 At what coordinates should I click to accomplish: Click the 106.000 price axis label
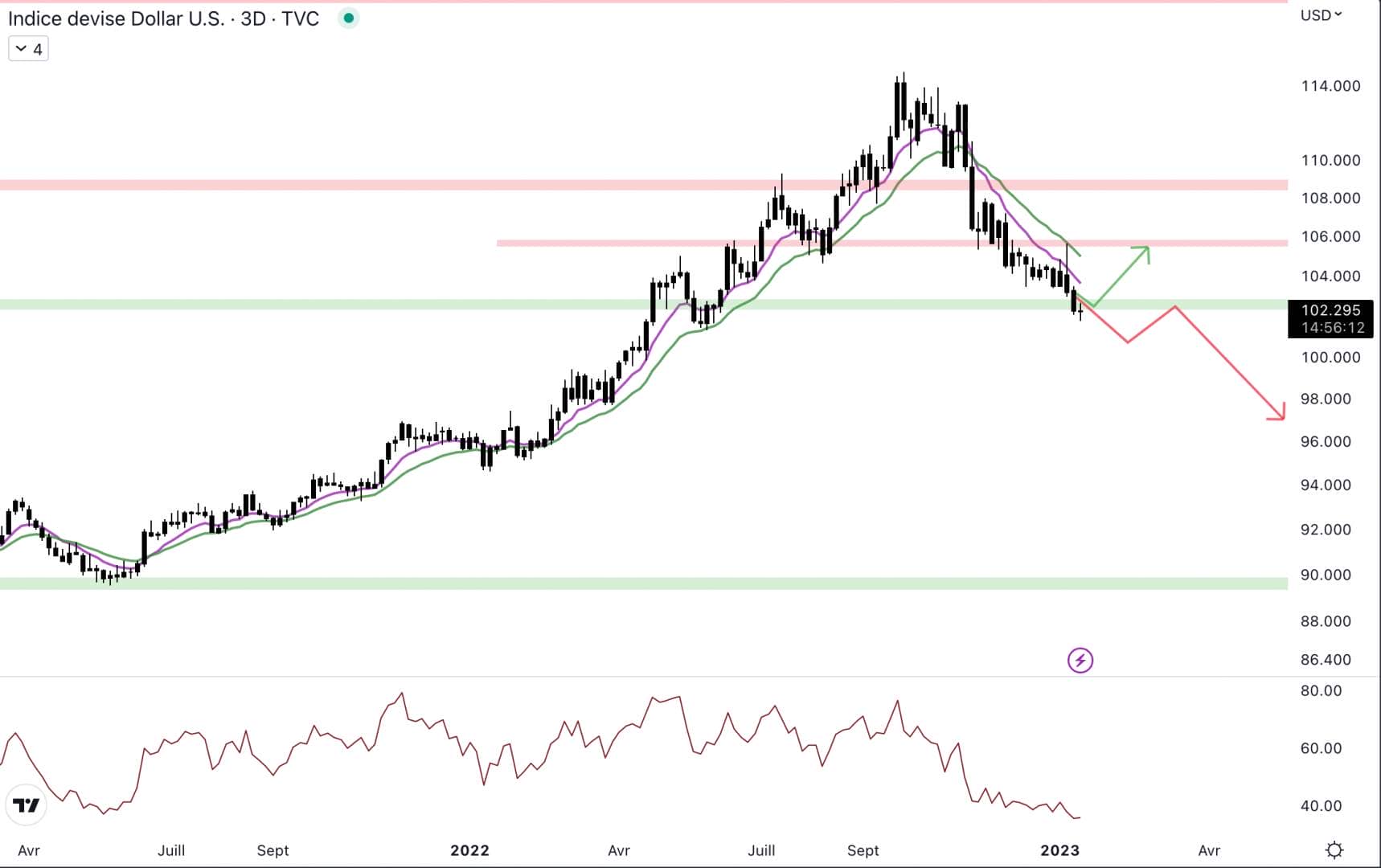[1330, 236]
